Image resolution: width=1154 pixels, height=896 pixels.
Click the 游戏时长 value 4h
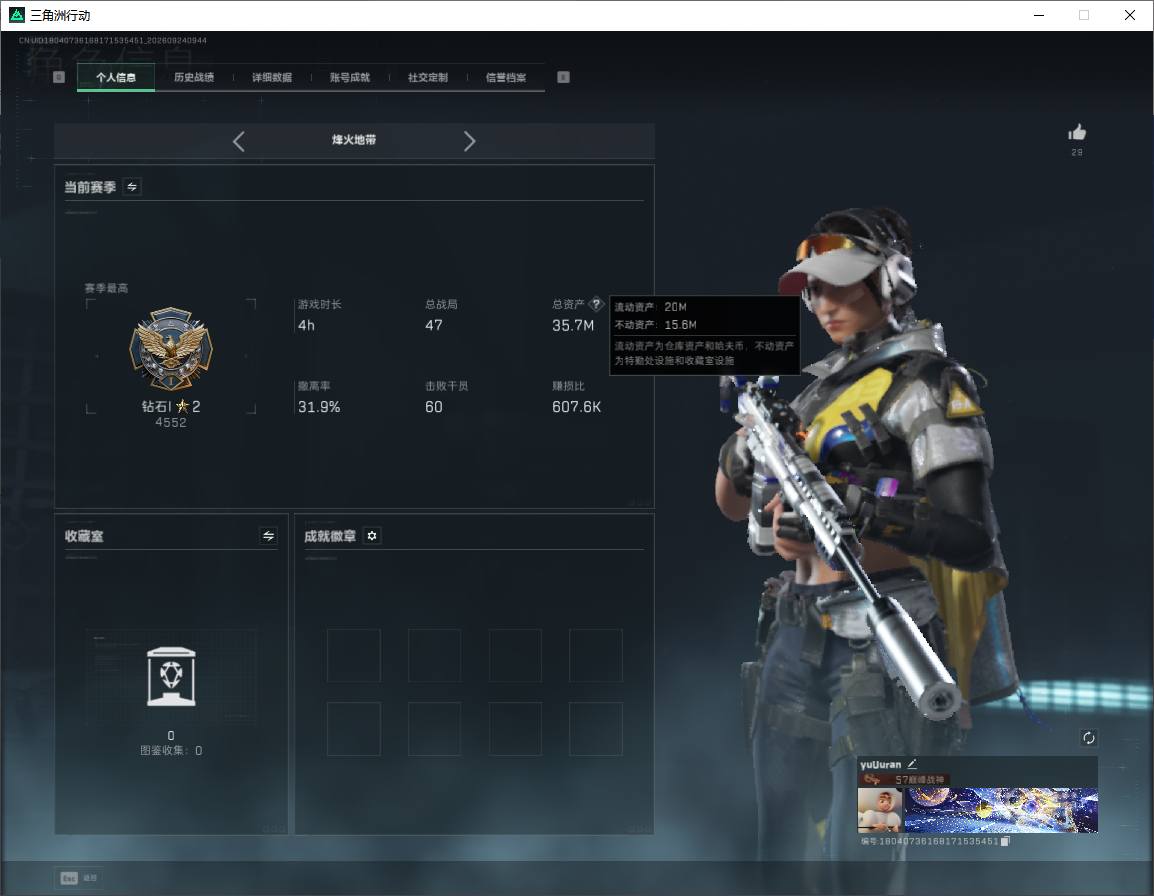coord(306,325)
